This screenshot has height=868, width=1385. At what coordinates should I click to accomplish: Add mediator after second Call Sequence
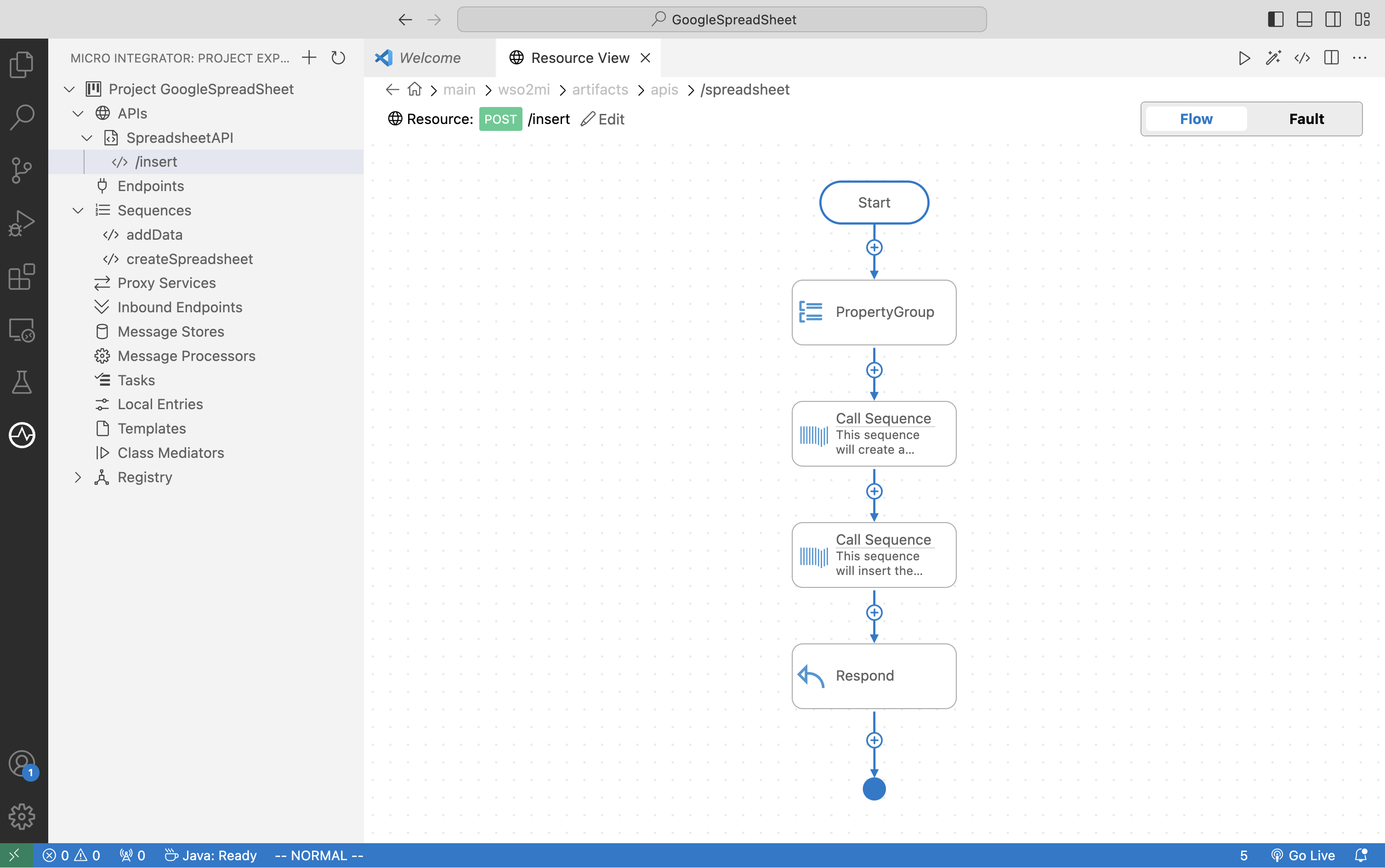[874, 613]
